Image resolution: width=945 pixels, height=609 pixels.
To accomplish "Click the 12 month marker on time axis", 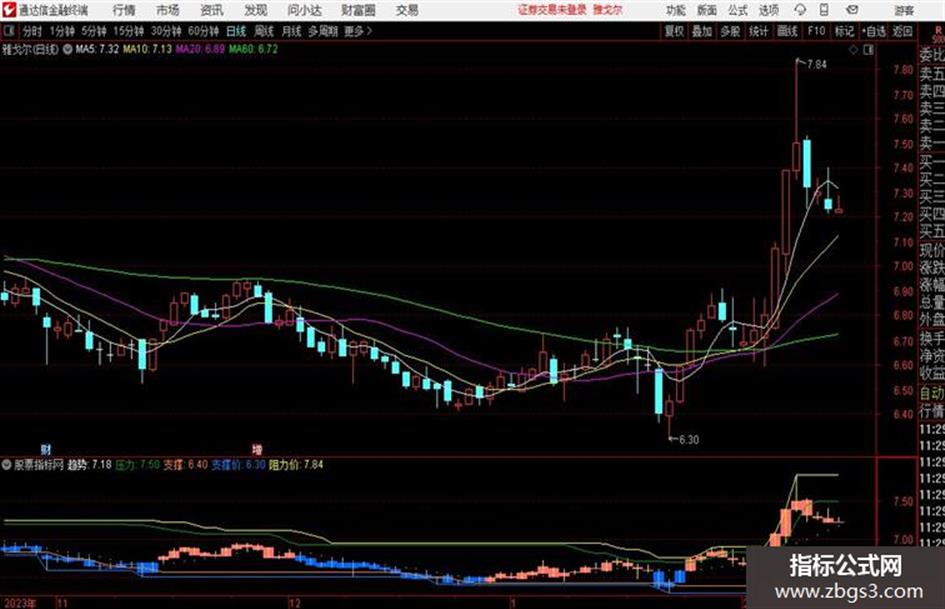I will tap(294, 603).
